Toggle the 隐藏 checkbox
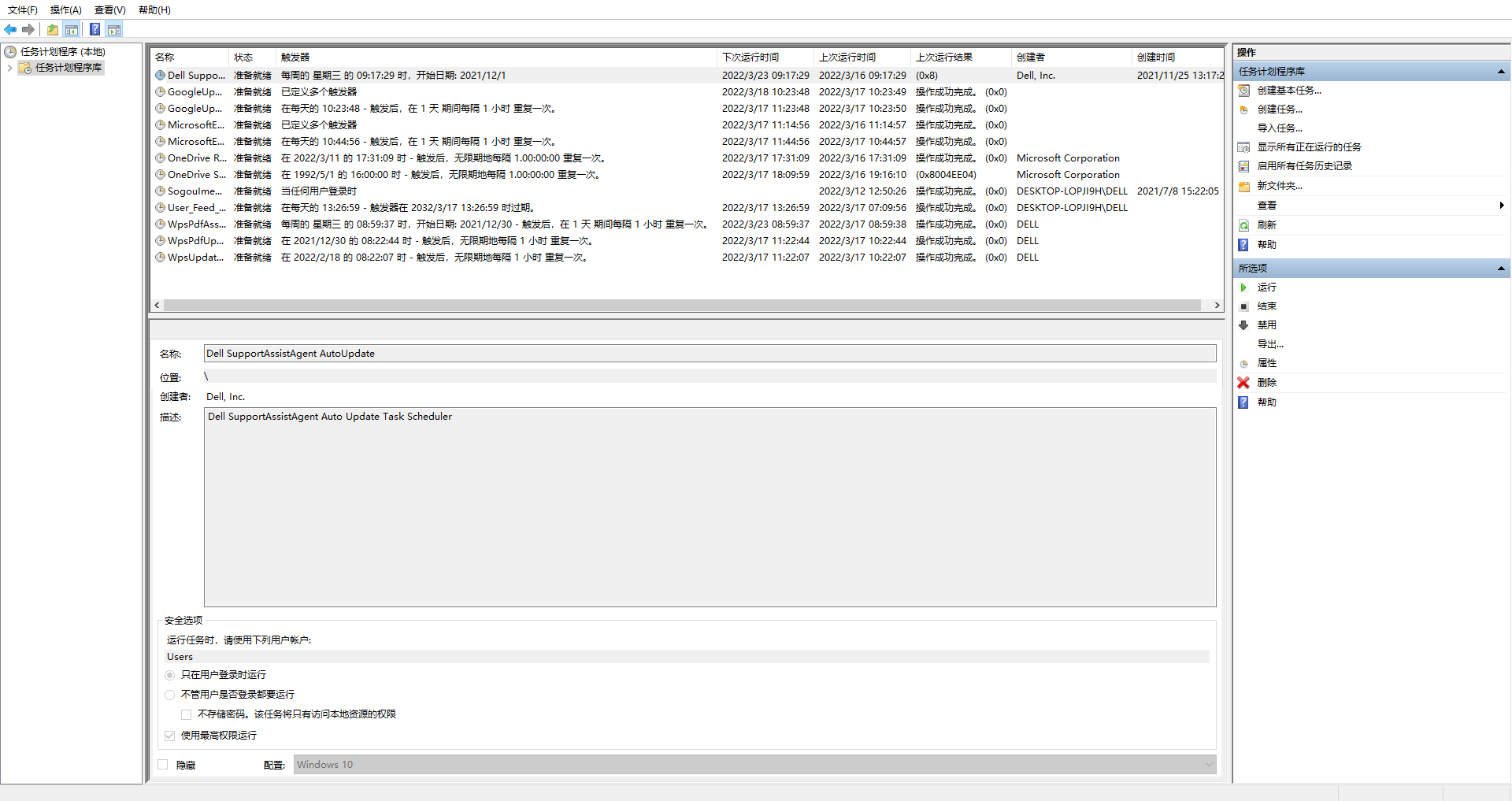Viewport: 1512px width, 801px height. [163, 765]
